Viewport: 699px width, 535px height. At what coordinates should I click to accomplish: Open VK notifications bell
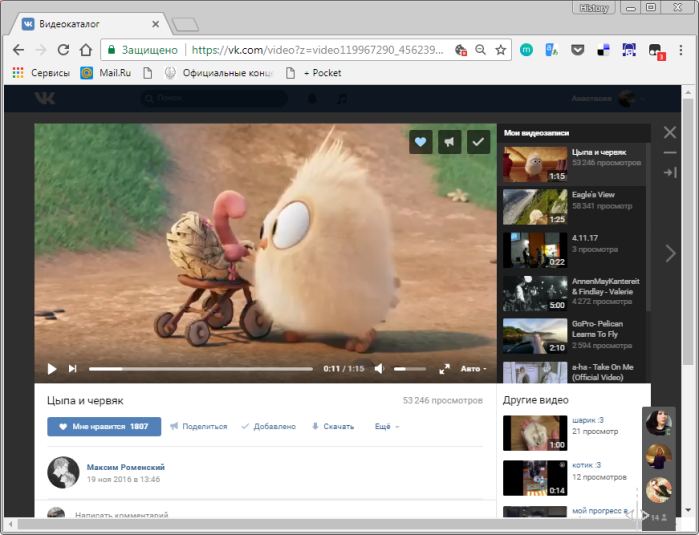[312, 98]
